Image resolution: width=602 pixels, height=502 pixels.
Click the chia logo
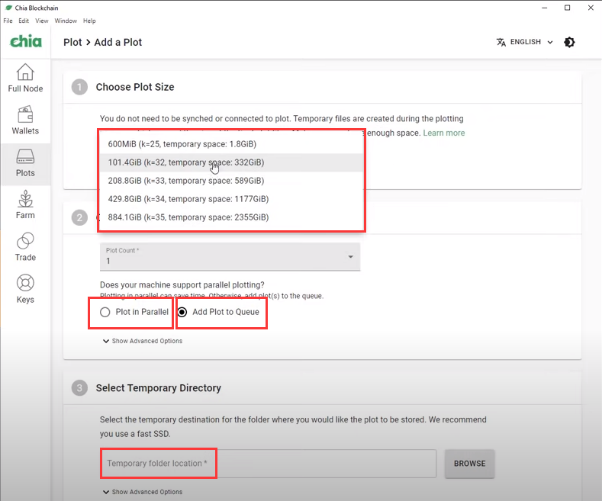[x=26, y=41]
